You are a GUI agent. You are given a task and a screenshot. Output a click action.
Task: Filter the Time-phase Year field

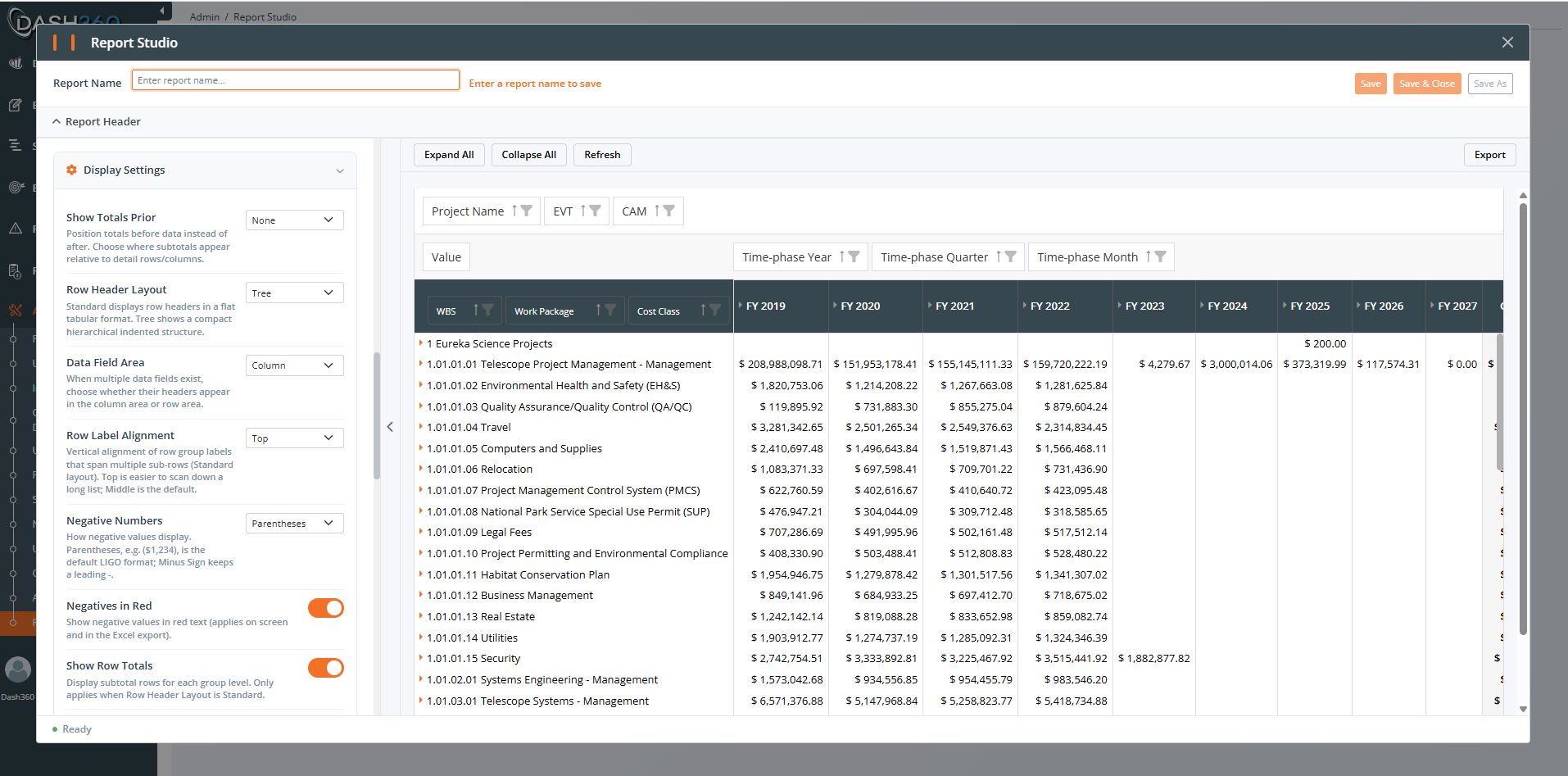click(854, 256)
